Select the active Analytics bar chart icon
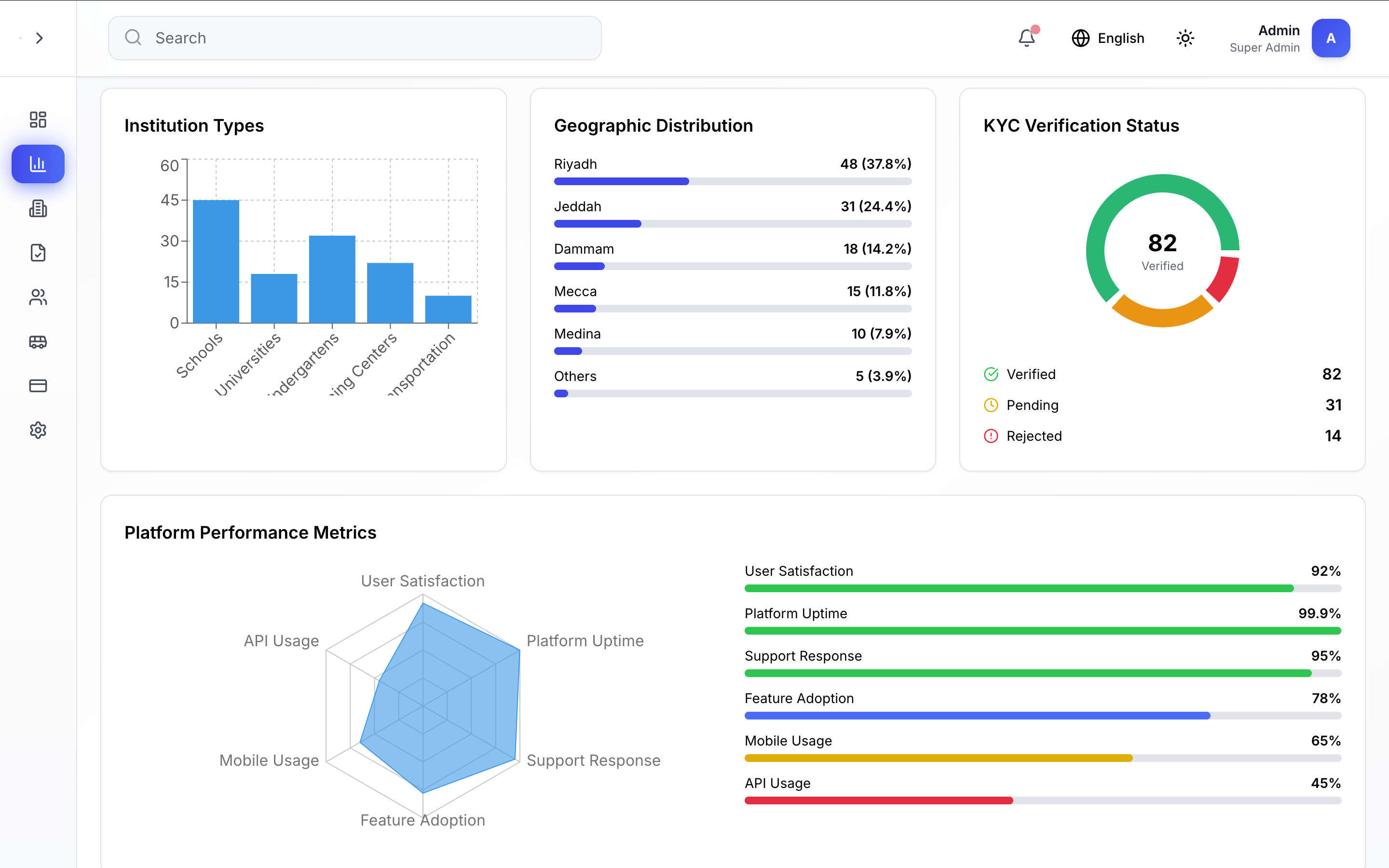The image size is (1389, 868). pyautogui.click(x=38, y=163)
